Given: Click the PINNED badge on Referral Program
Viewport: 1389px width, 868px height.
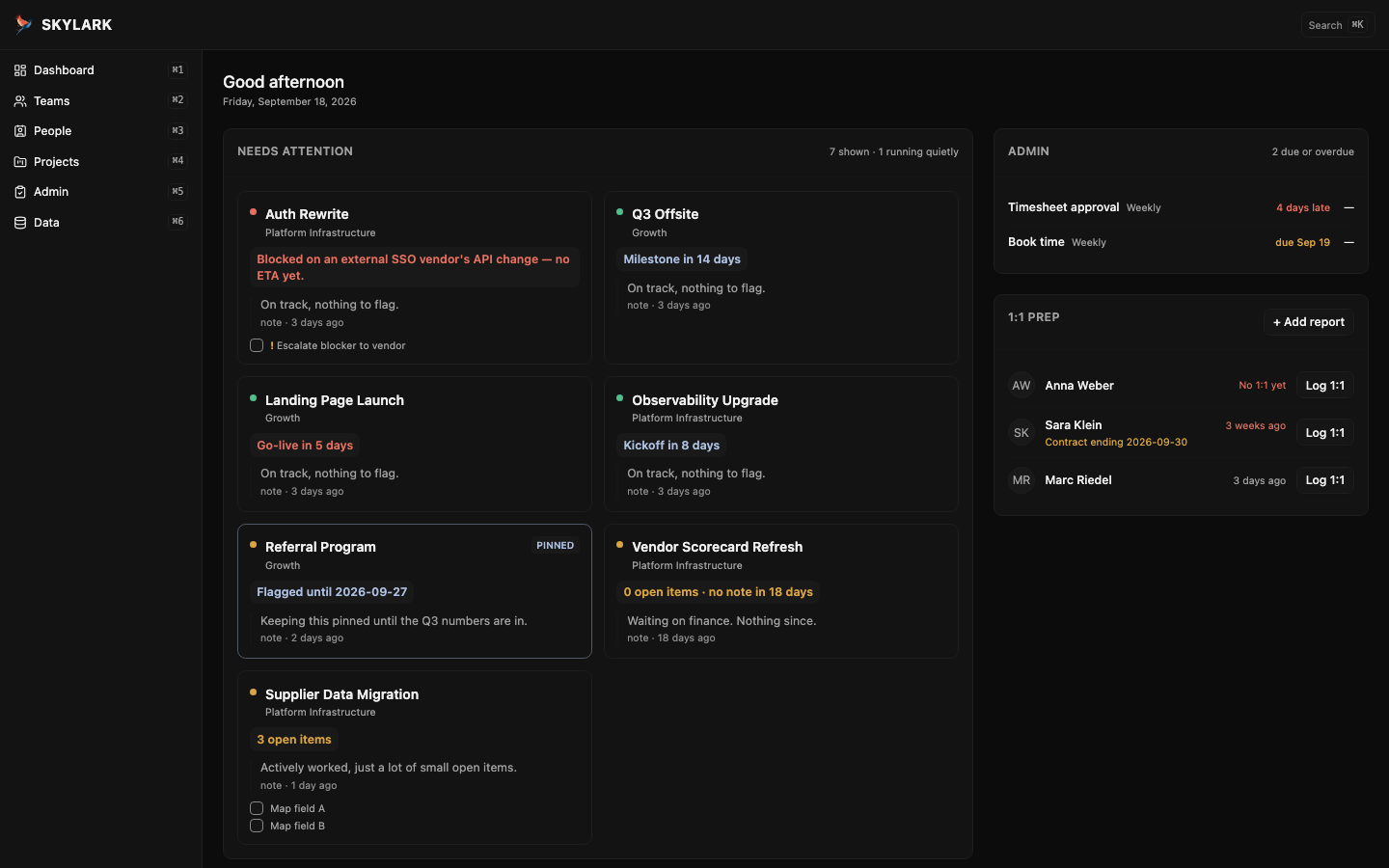Looking at the screenshot, I should (x=556, y=546).
